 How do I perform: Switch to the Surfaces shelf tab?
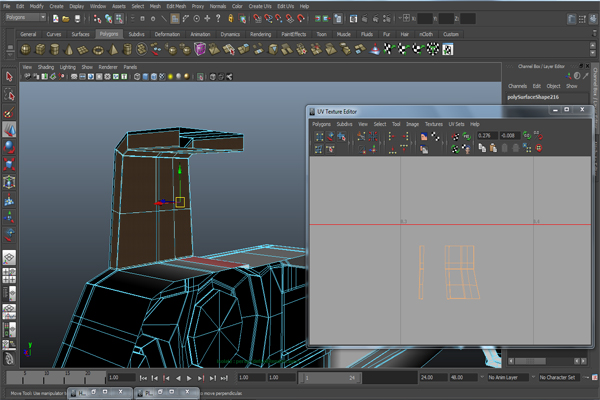[80, 34]
